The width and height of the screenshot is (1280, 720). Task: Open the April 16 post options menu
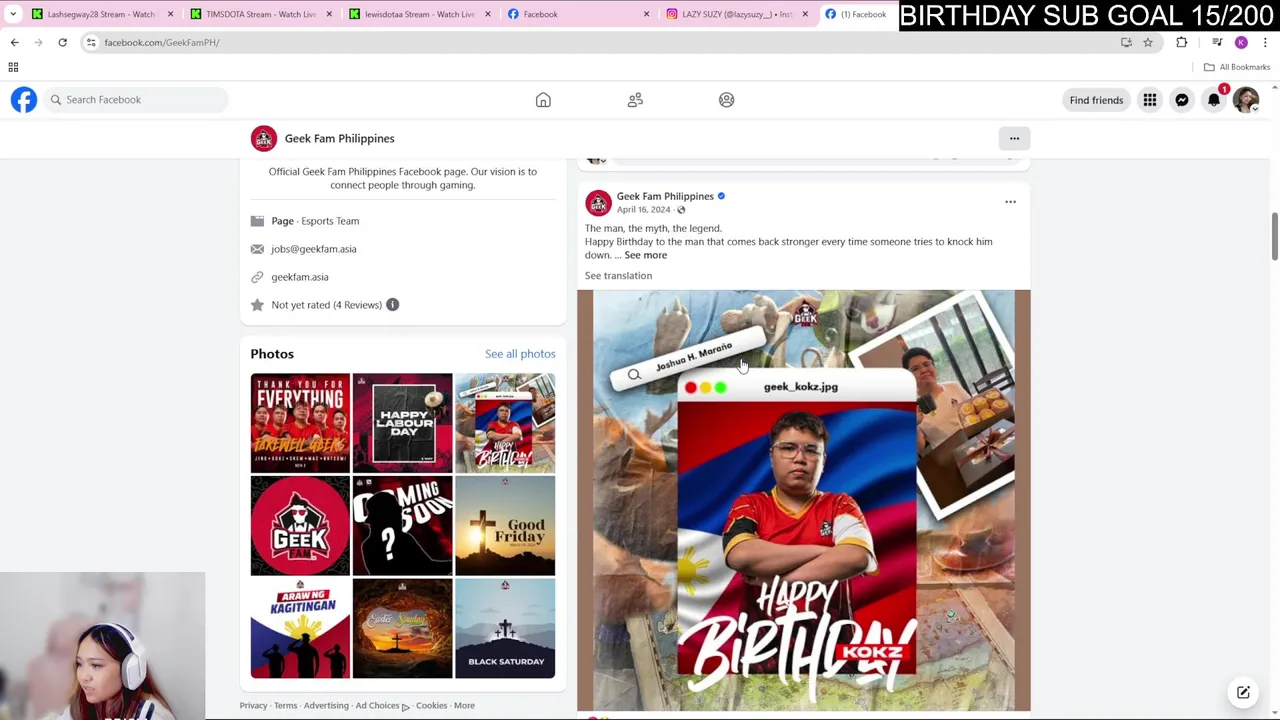point(1010,202)
